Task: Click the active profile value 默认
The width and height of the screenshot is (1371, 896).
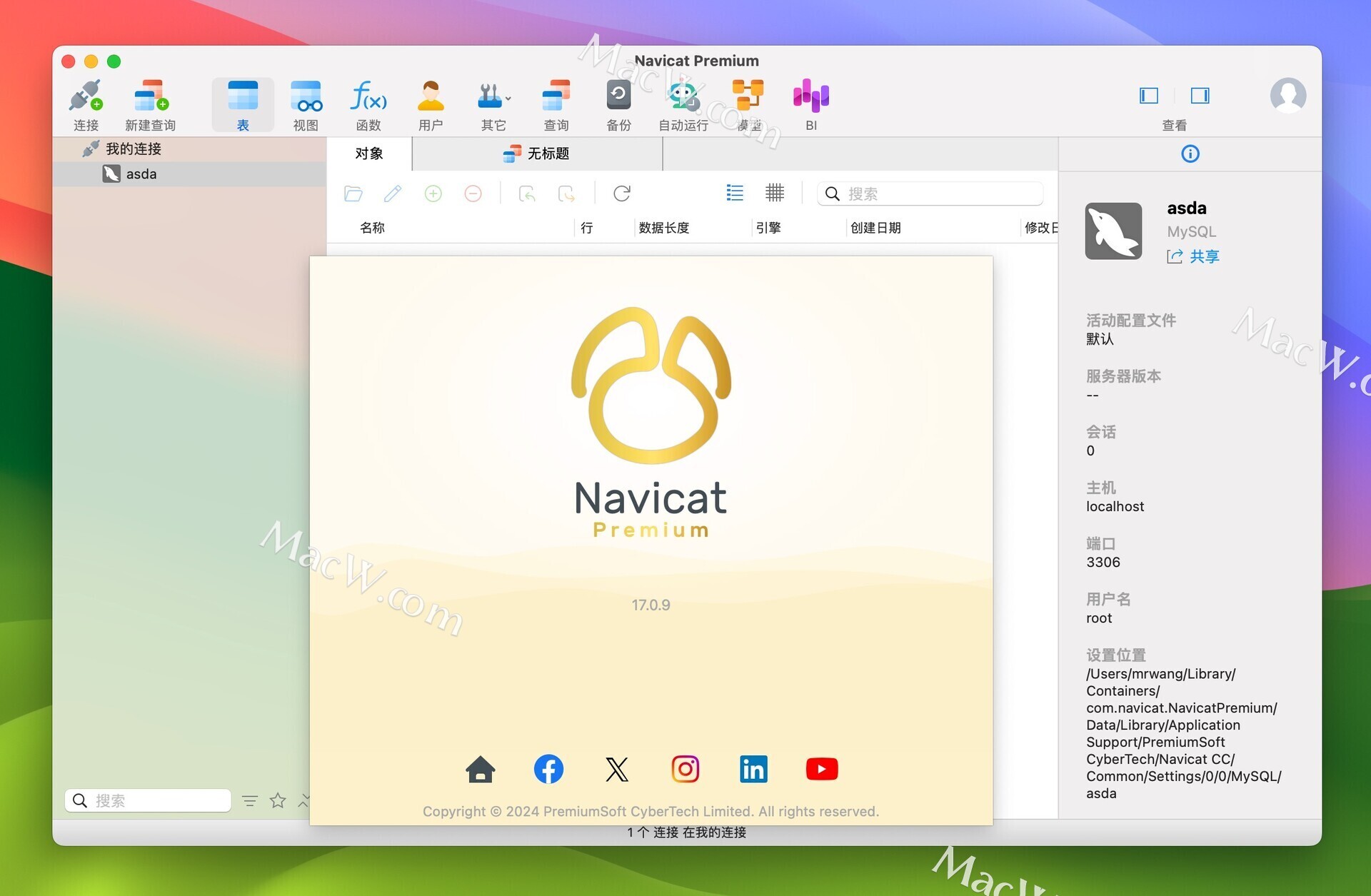Action: (1100, 339)
